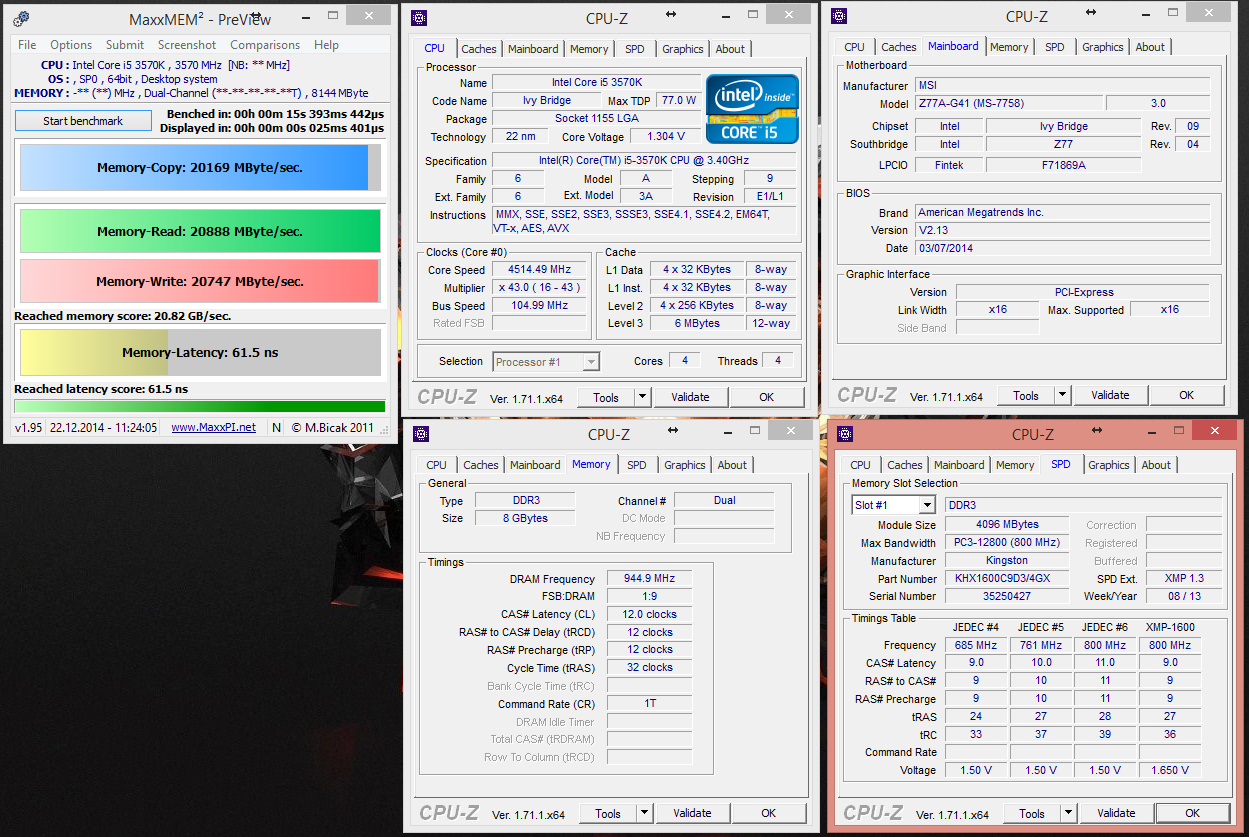Click CPU-Z icon in the CPU-tab window title
Viewport: 1249px width, 837px height.
tap(419, 18)
